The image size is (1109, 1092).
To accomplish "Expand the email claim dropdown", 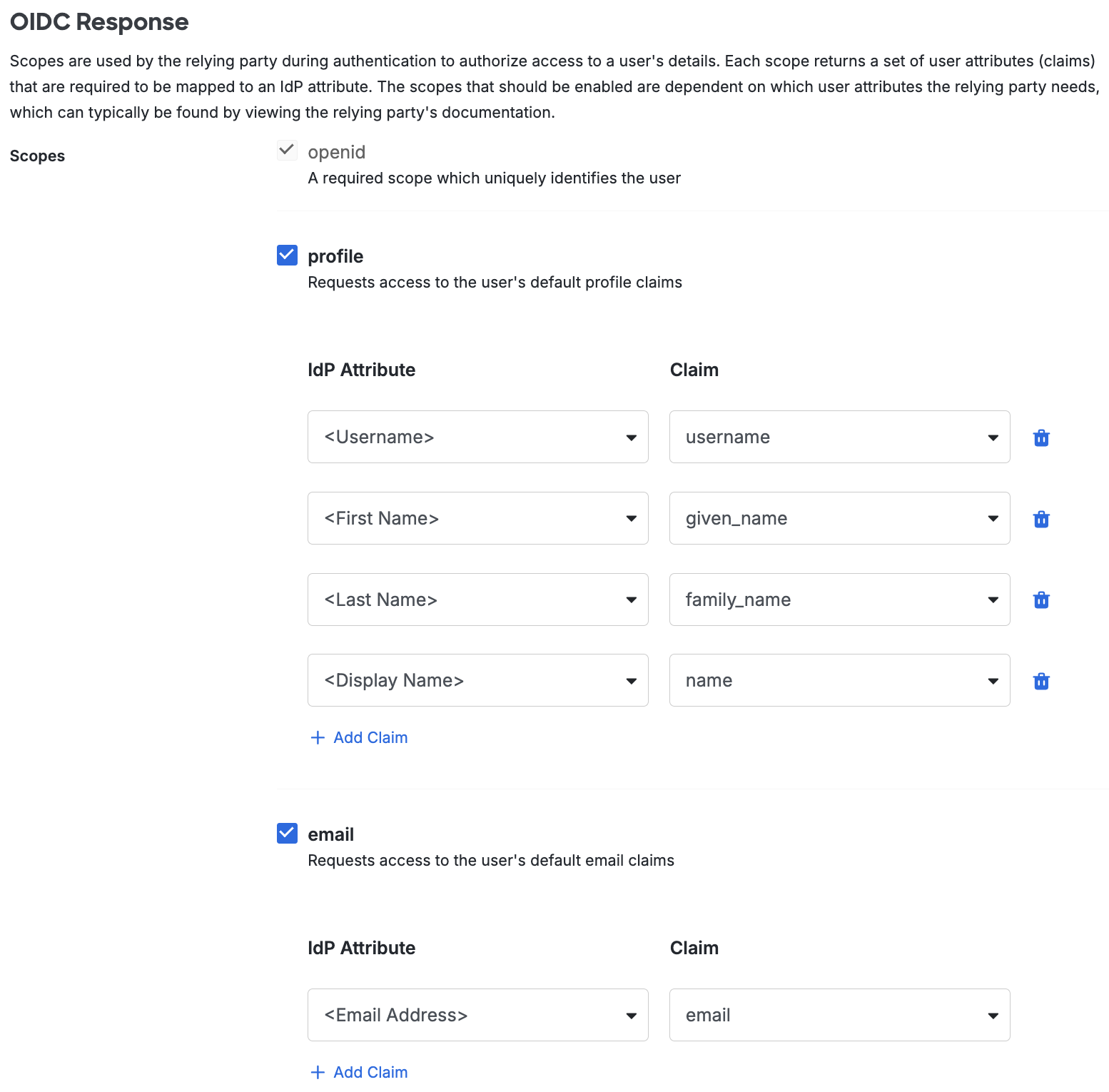I will (993, 1015).
